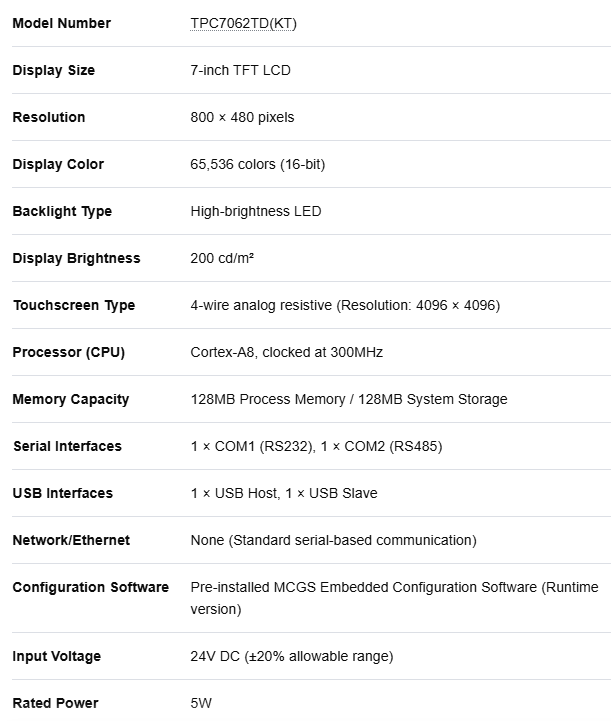
Task: Select the 7-inch TFT LCD value
Action: click(x=240, y=70)
